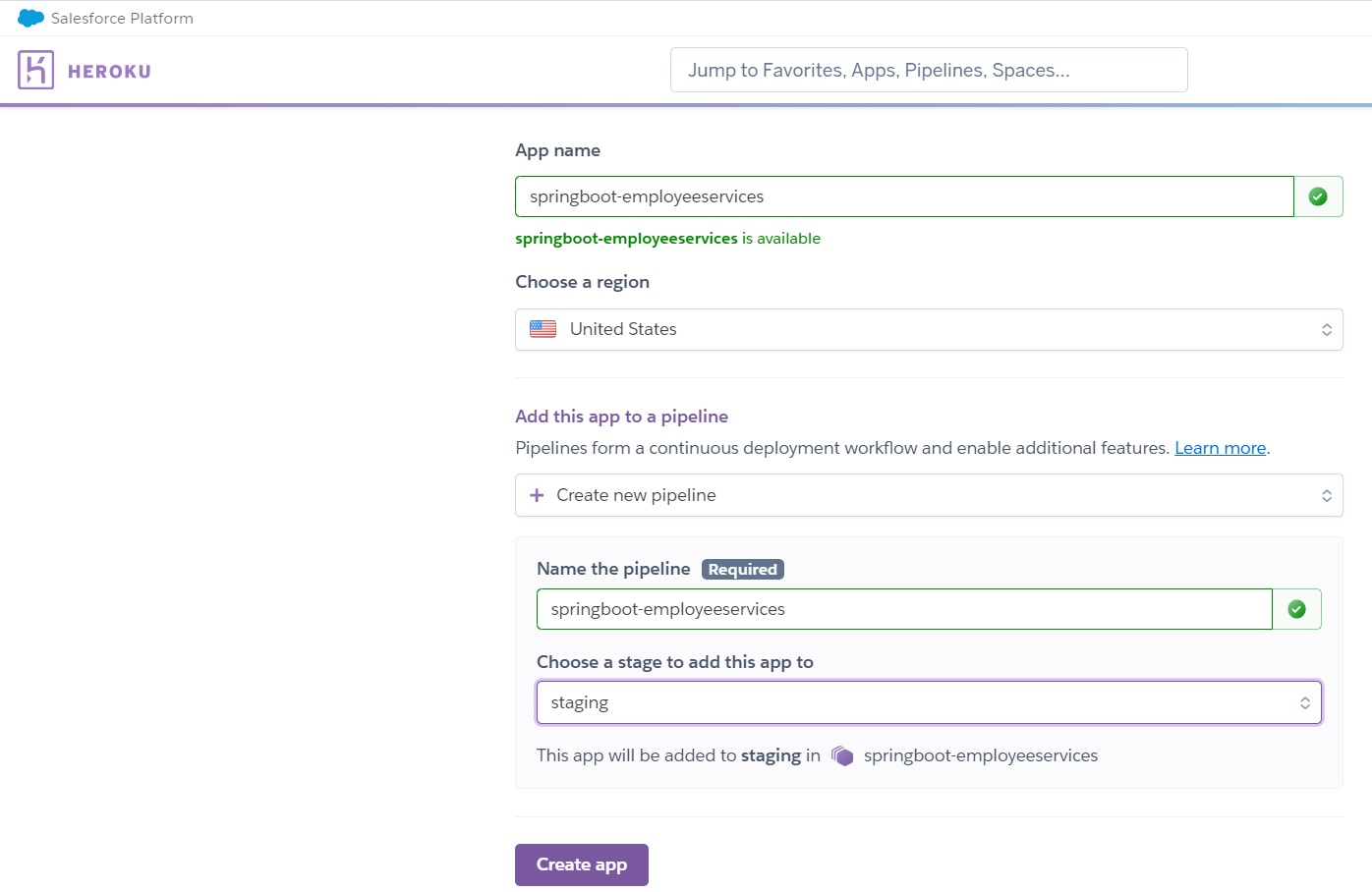Click the HEROKU wordmark text
The image size is (1372, 892).
(109, 71)
